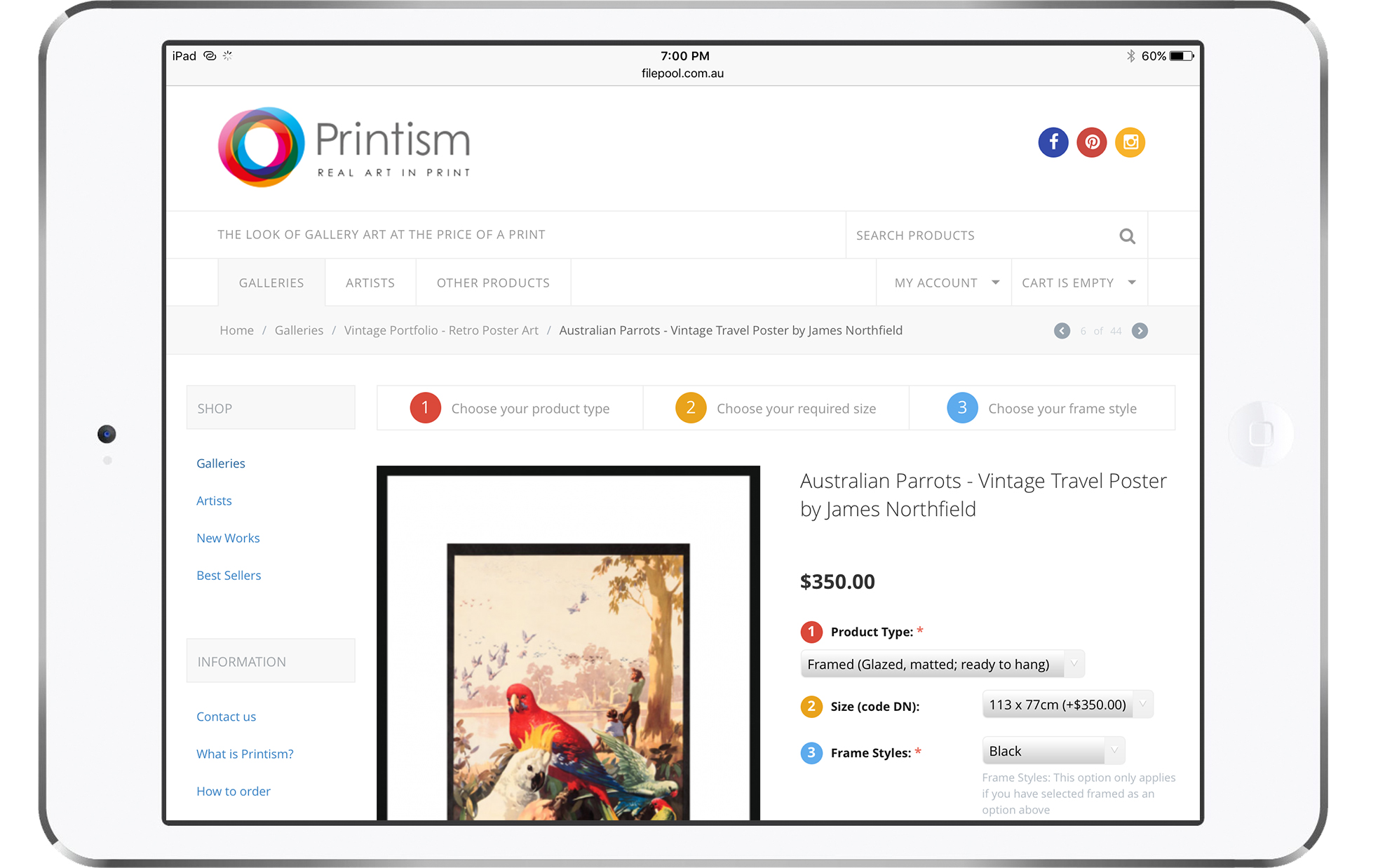1378x868 pixels.
Task: Open the Product Type dropdown
Action: 942,664
